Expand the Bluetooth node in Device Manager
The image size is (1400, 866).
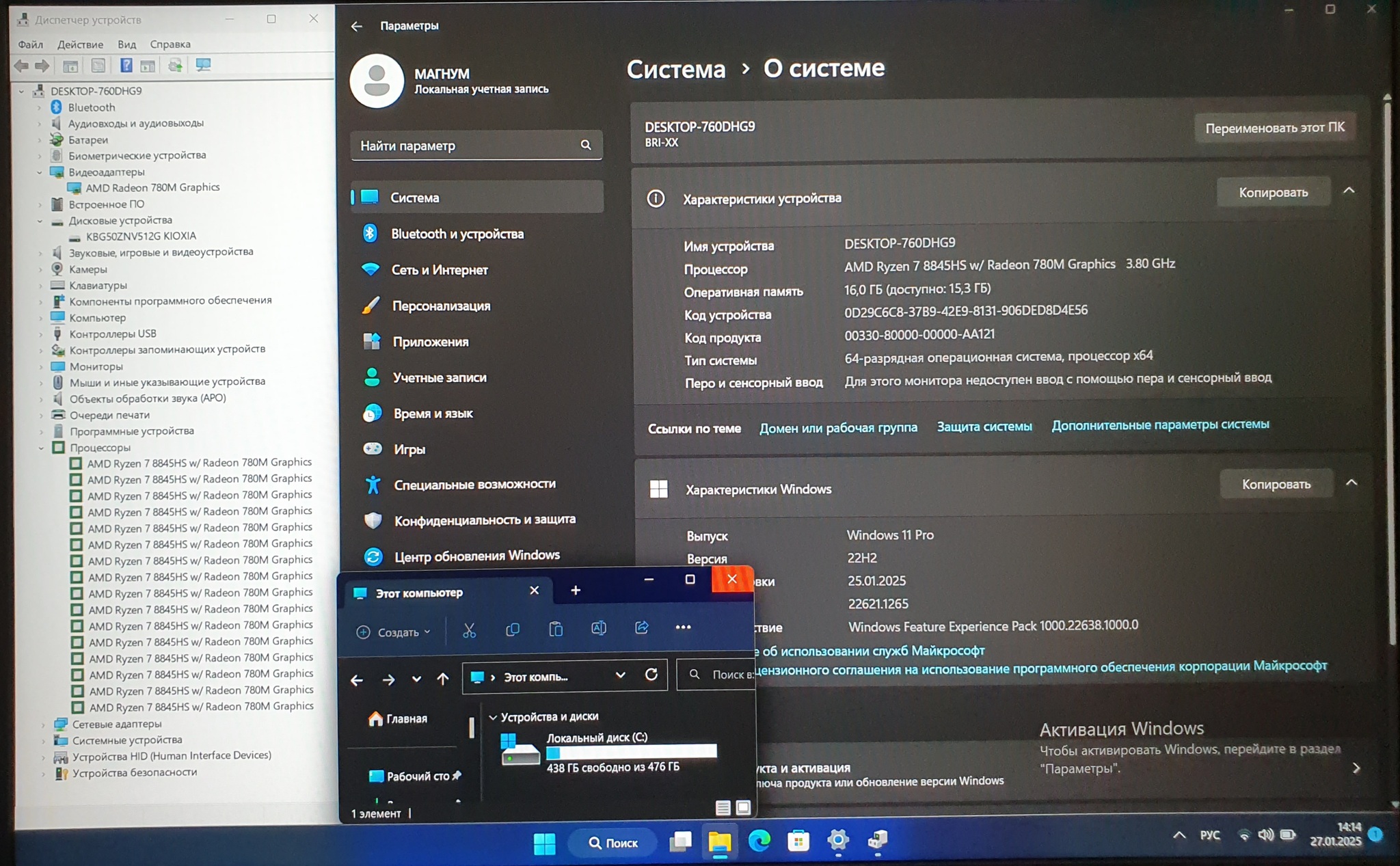[x=39, y=107]
